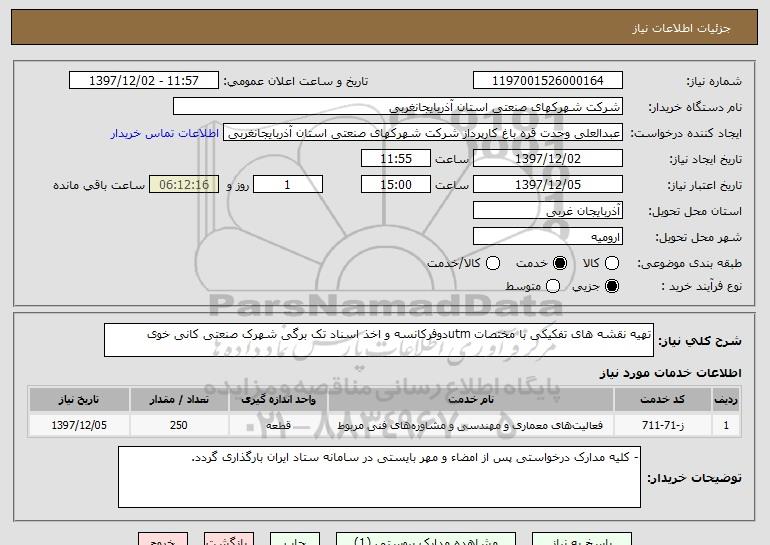
Task: Click the شرح کلی نیاز text box
Action: coord(379,340)
